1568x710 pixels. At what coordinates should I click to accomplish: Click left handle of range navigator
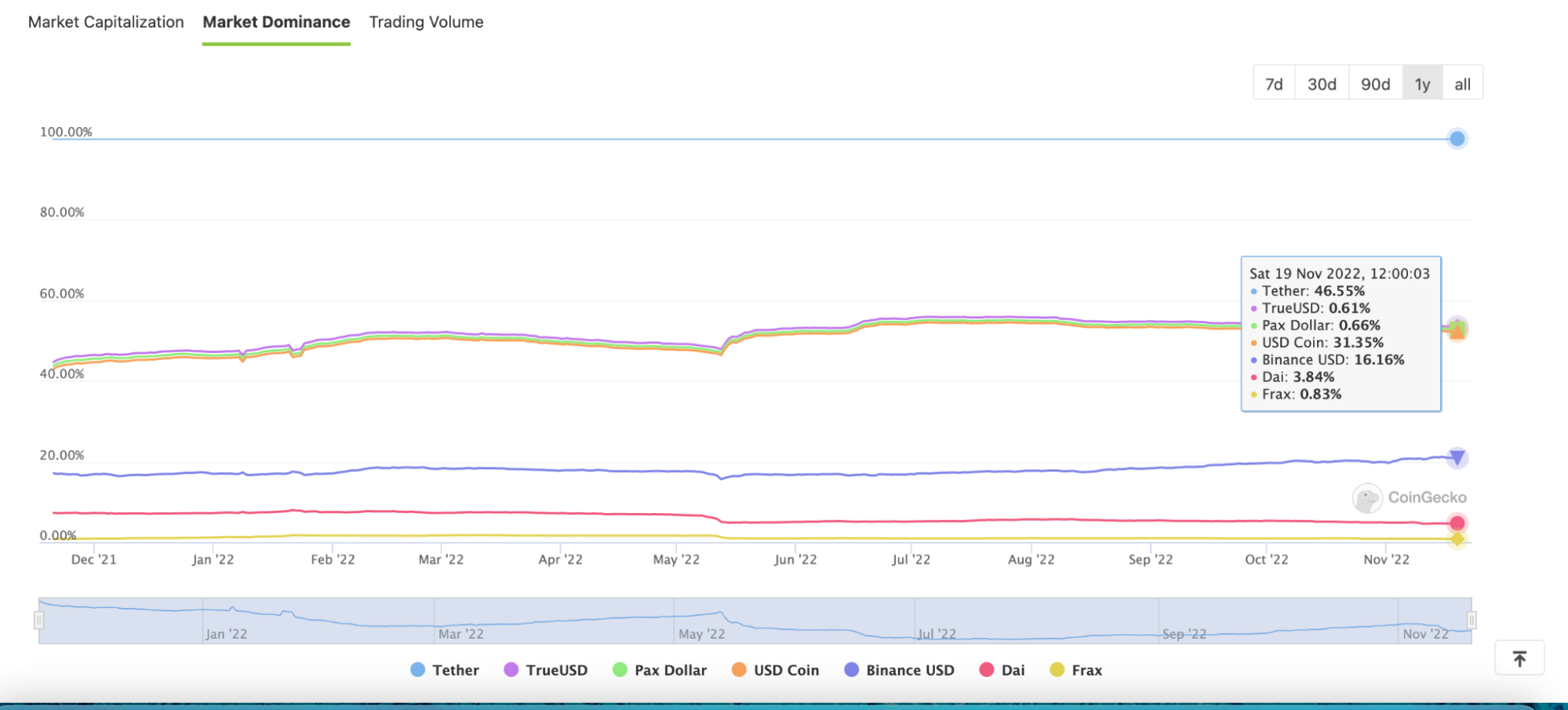click(x=38, y=621)
